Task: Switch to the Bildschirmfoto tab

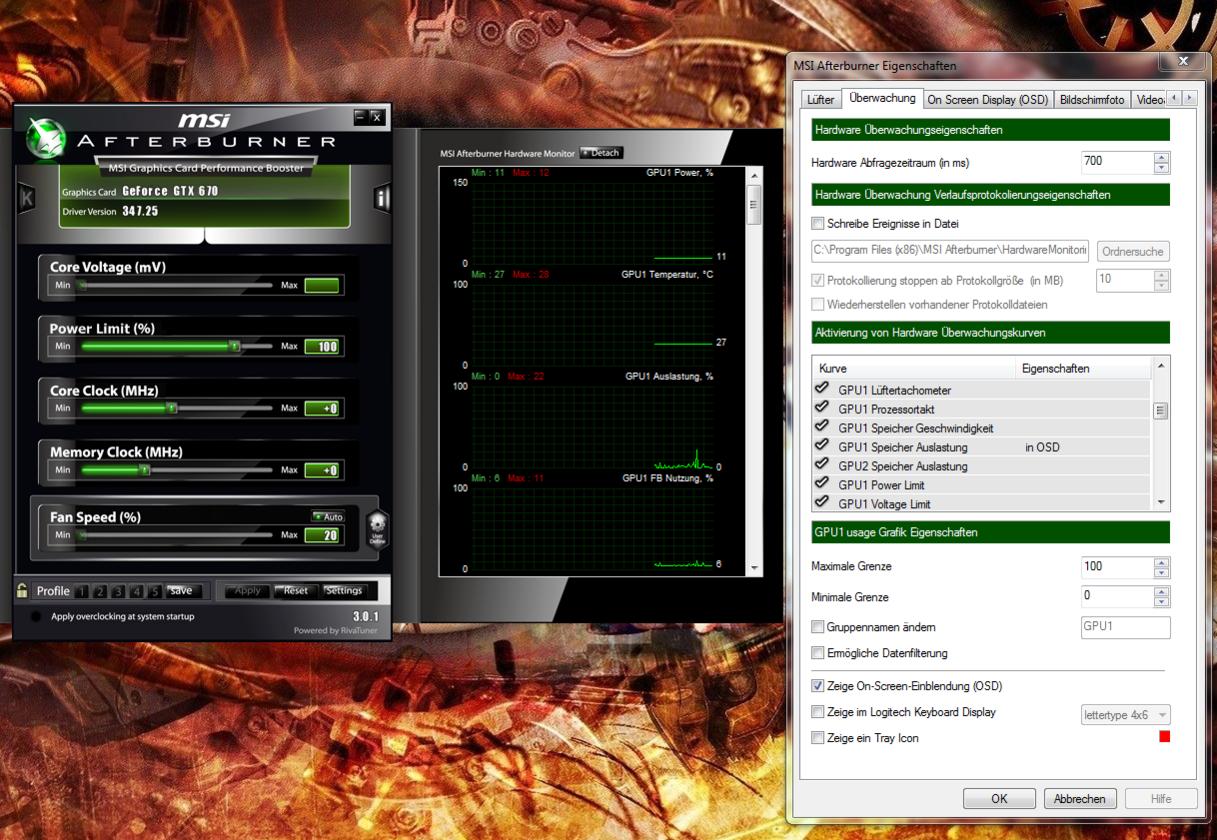Action: (1092, 100)
